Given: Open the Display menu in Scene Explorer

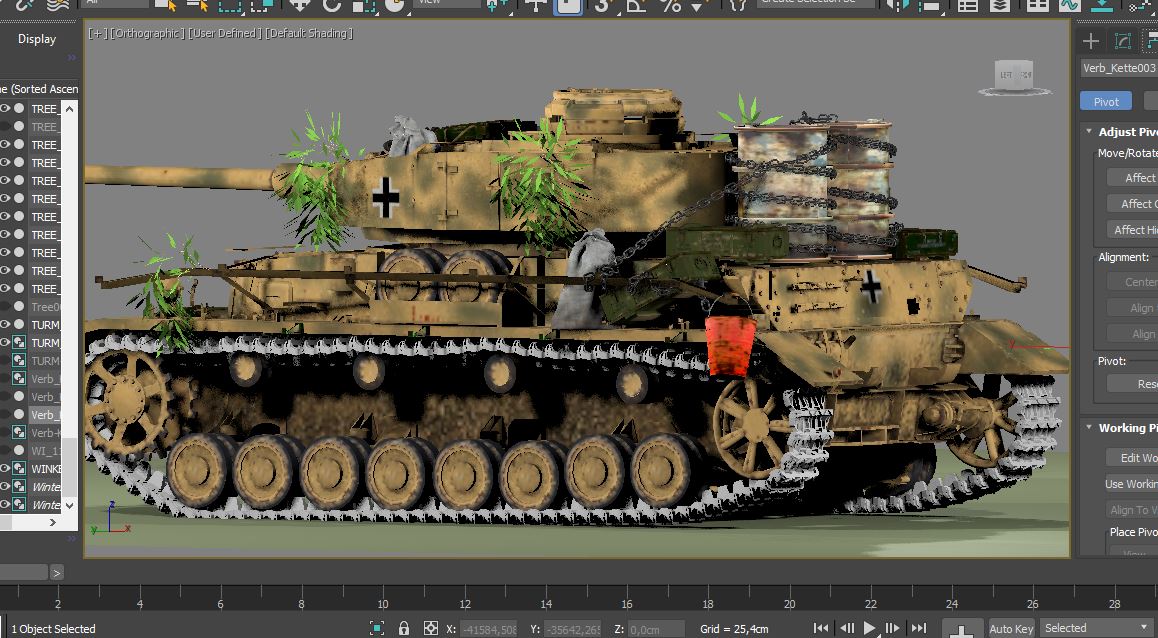Looking at the screenshot, I should click(37, 39).
